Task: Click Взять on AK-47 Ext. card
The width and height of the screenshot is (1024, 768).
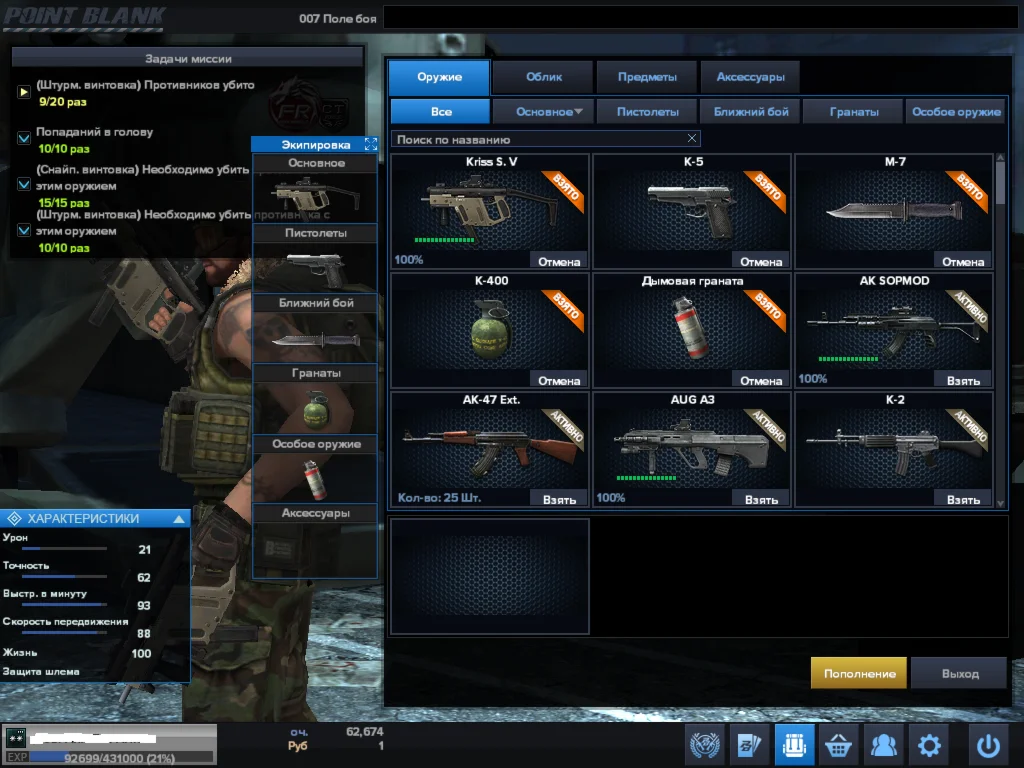Action: pos(558,499)
